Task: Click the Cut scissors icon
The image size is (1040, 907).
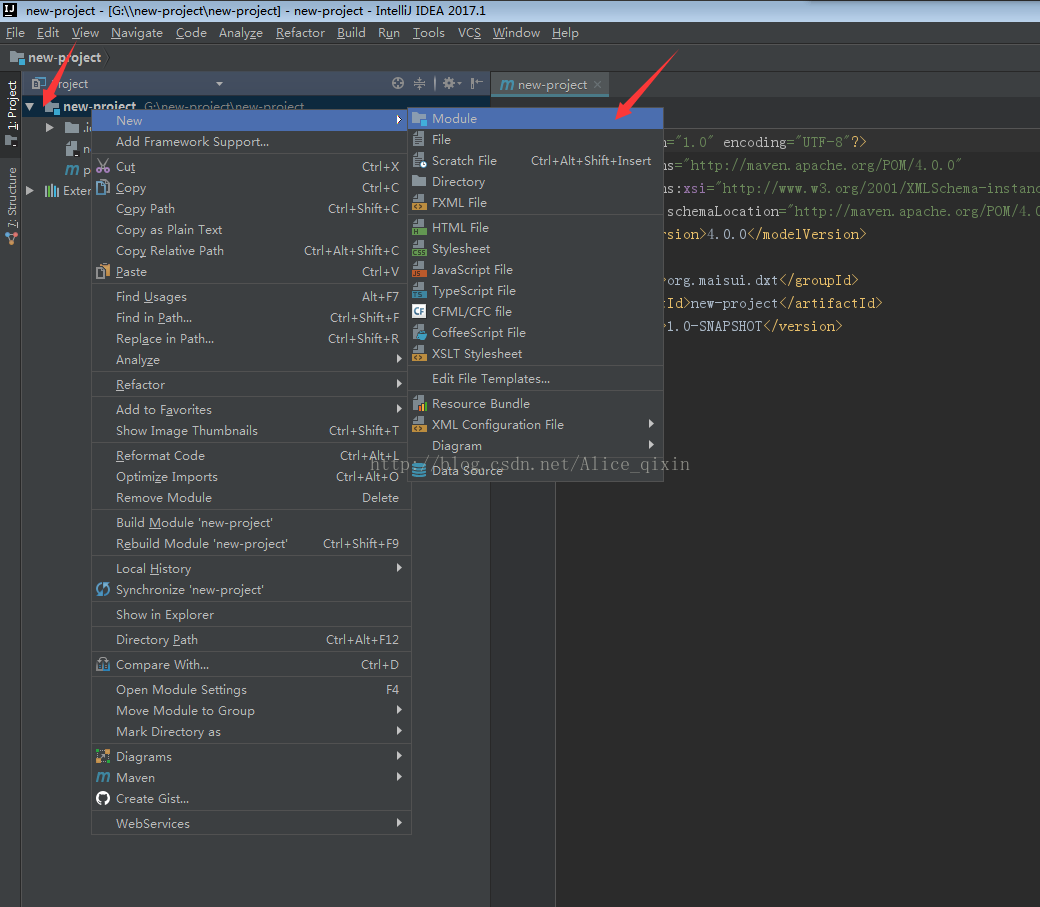Action: 103,166
